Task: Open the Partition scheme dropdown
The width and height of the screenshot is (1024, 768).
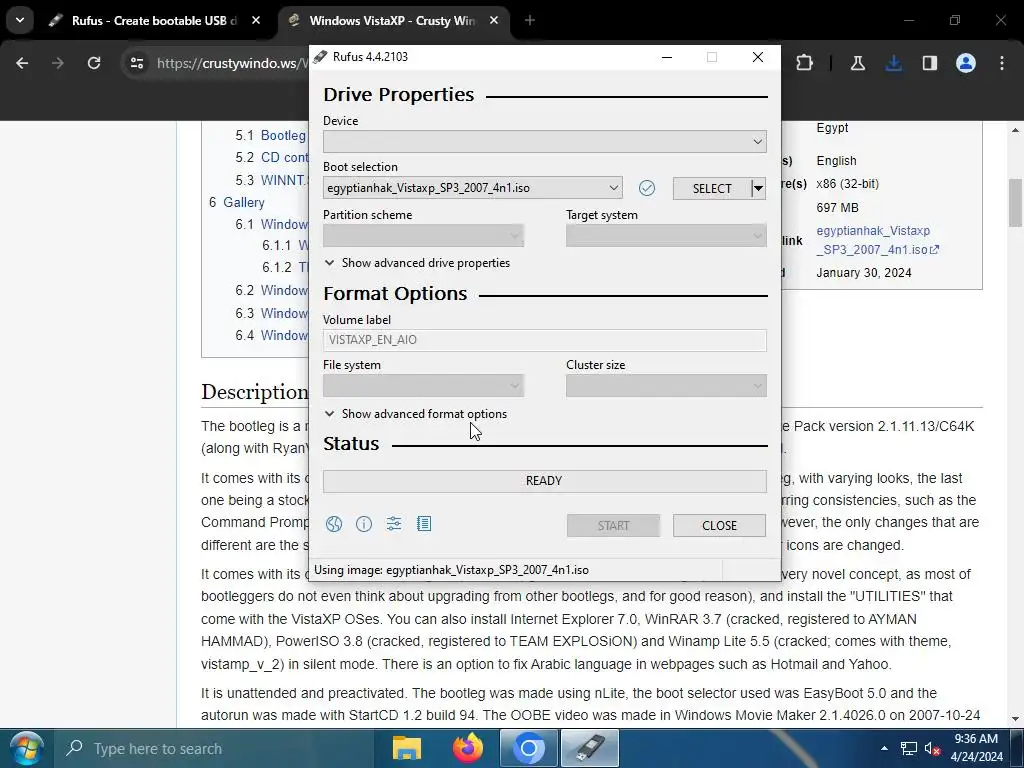Action: click(423, 236)
